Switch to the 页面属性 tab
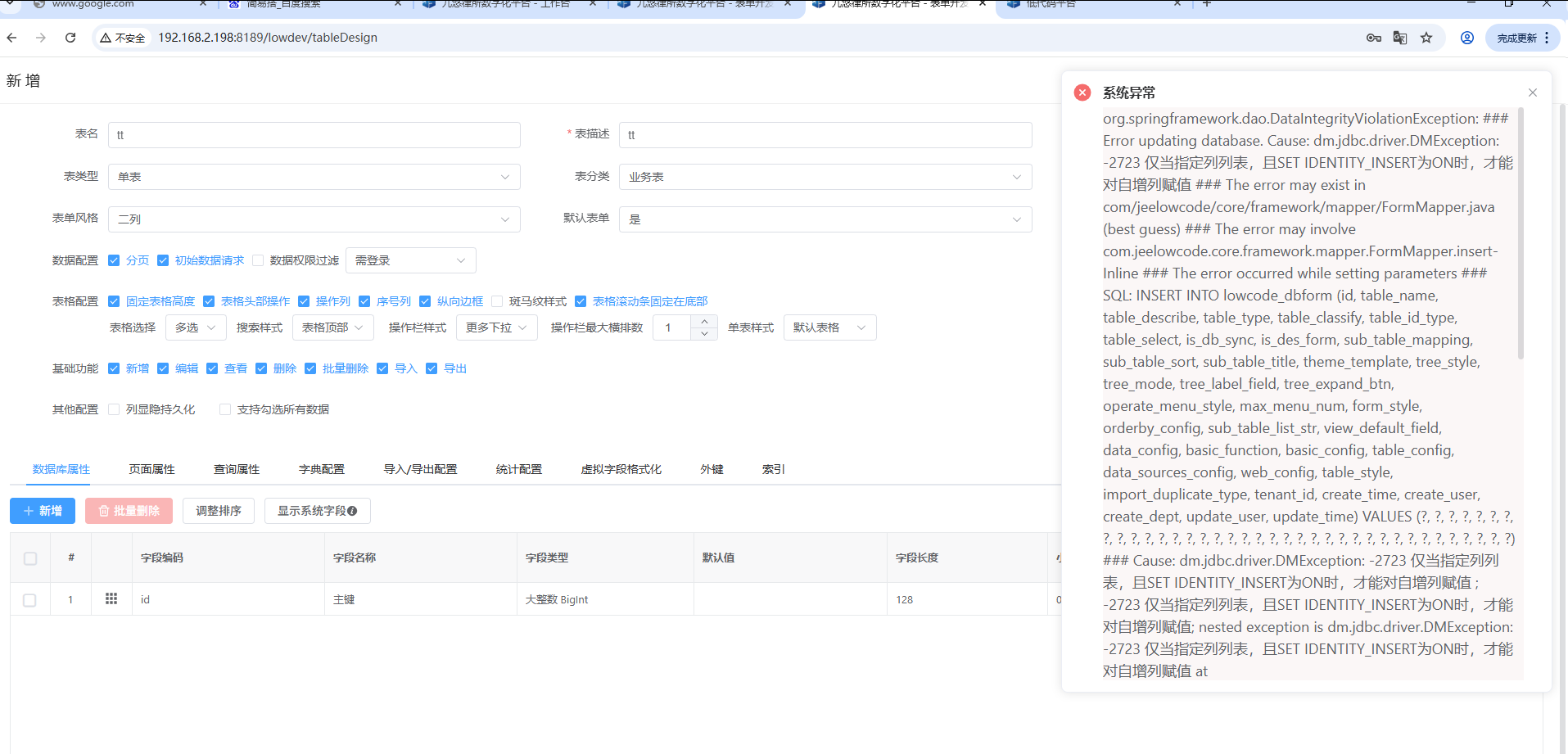 pos(151,469)
